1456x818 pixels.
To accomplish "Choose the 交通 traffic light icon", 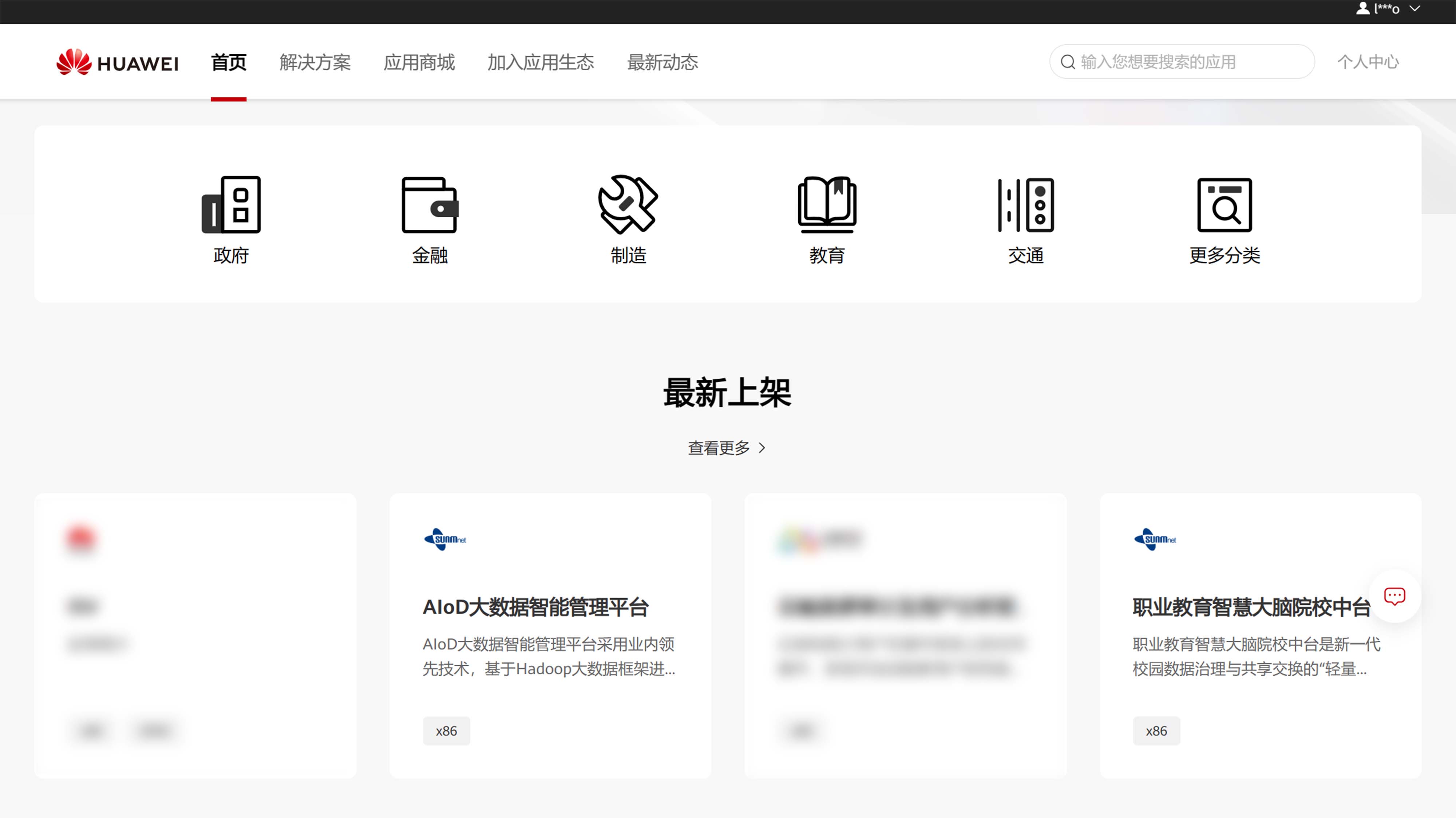I will pyautogui.click(x=1025, y=205).
